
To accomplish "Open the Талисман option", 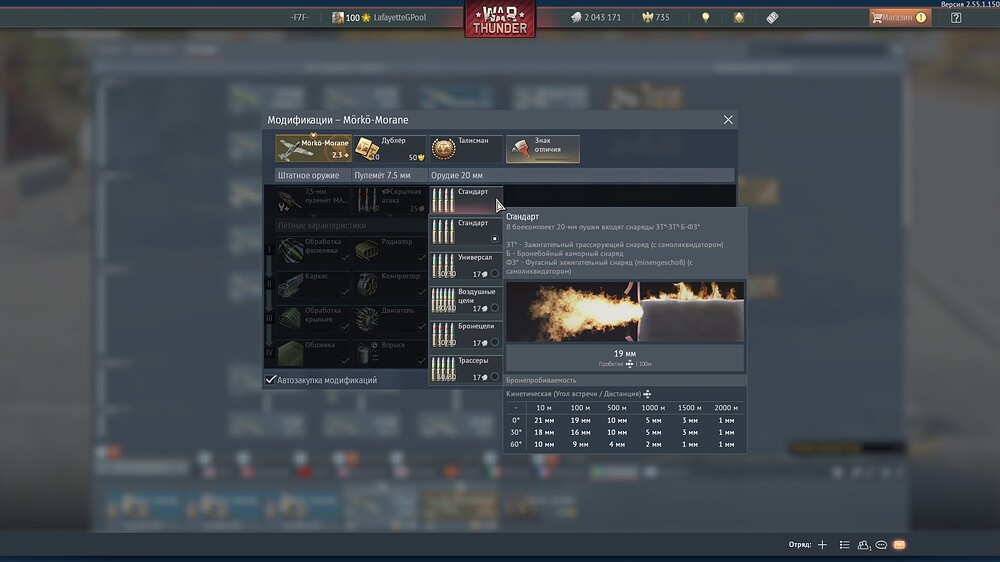I will (466, 149).
